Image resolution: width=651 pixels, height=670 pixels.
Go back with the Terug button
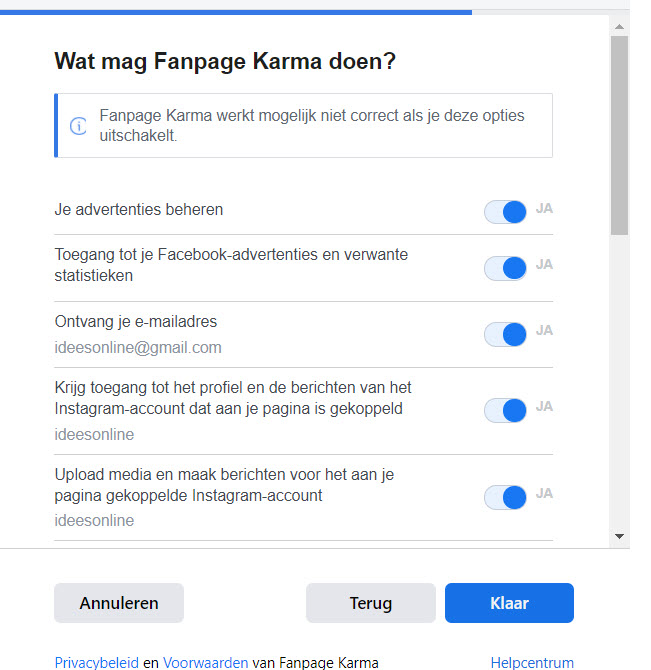[x=370, y=603]
